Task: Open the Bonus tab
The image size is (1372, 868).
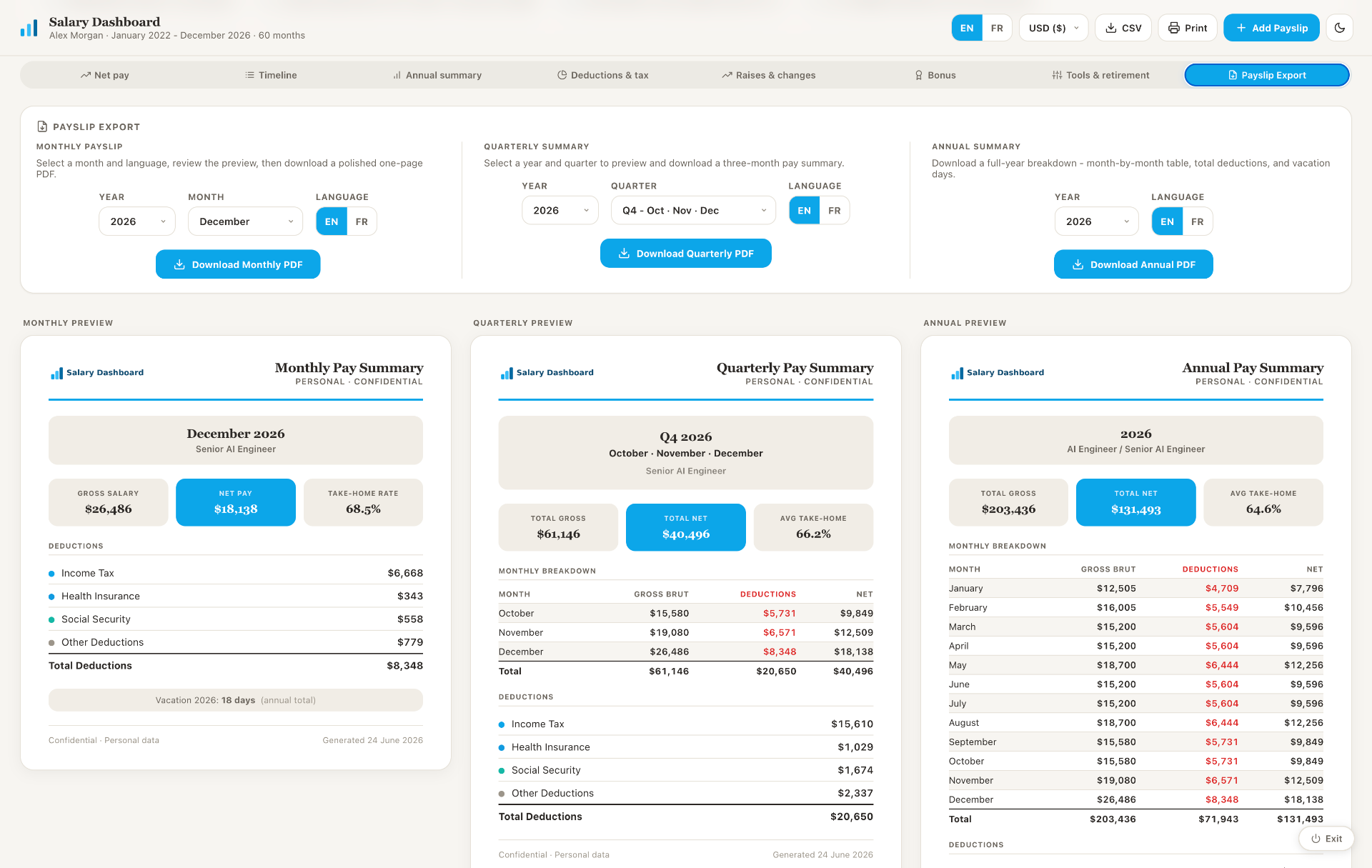Action: pos(935,75)
